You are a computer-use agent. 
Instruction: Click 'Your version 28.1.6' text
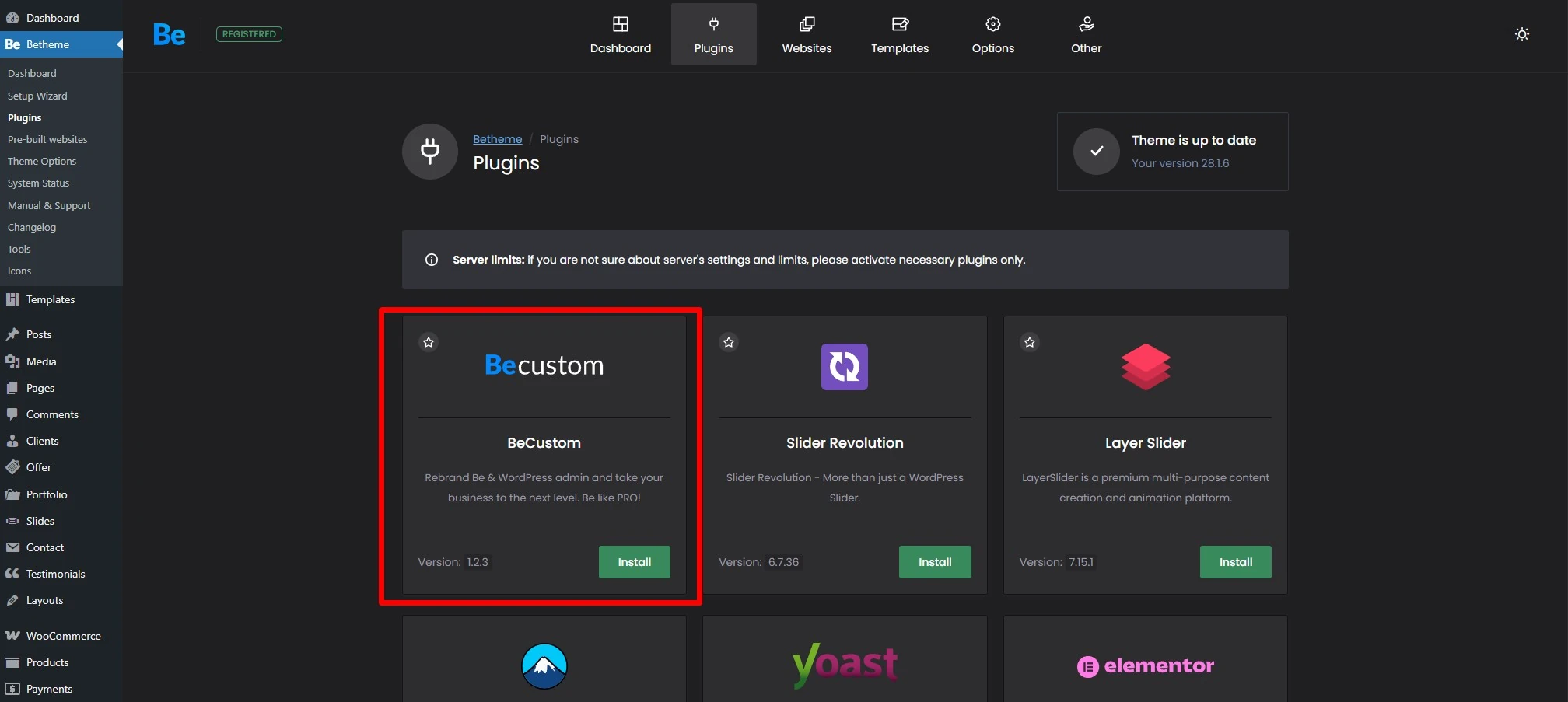click(x=1181, y=163)
